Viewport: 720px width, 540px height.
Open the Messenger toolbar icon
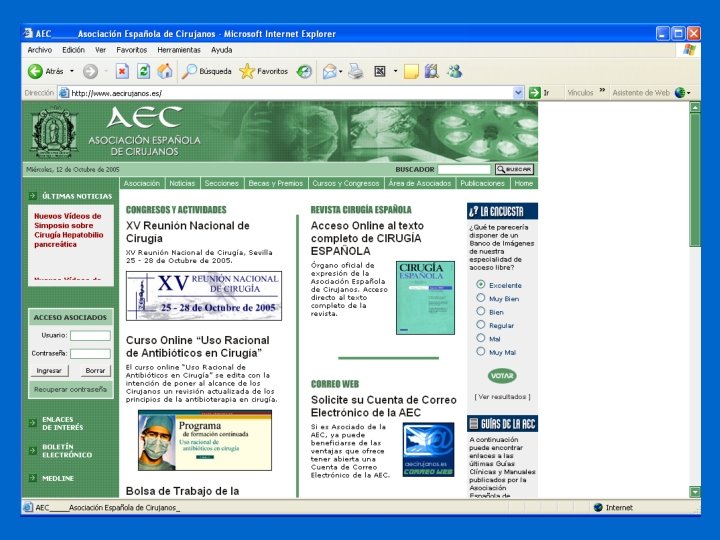pos(454,71)
